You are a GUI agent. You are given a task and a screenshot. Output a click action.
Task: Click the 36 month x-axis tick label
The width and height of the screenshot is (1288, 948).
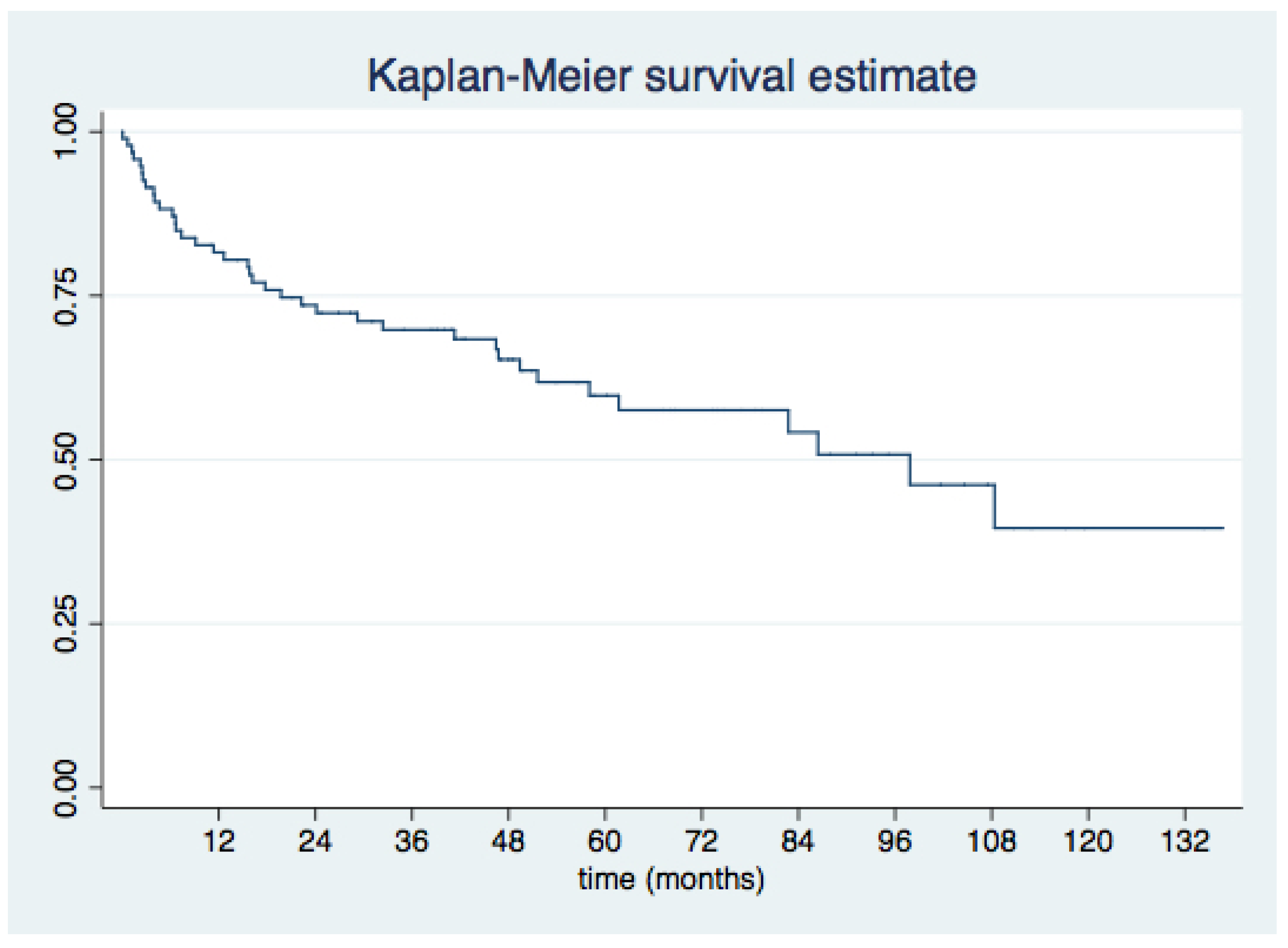point(412,841)
